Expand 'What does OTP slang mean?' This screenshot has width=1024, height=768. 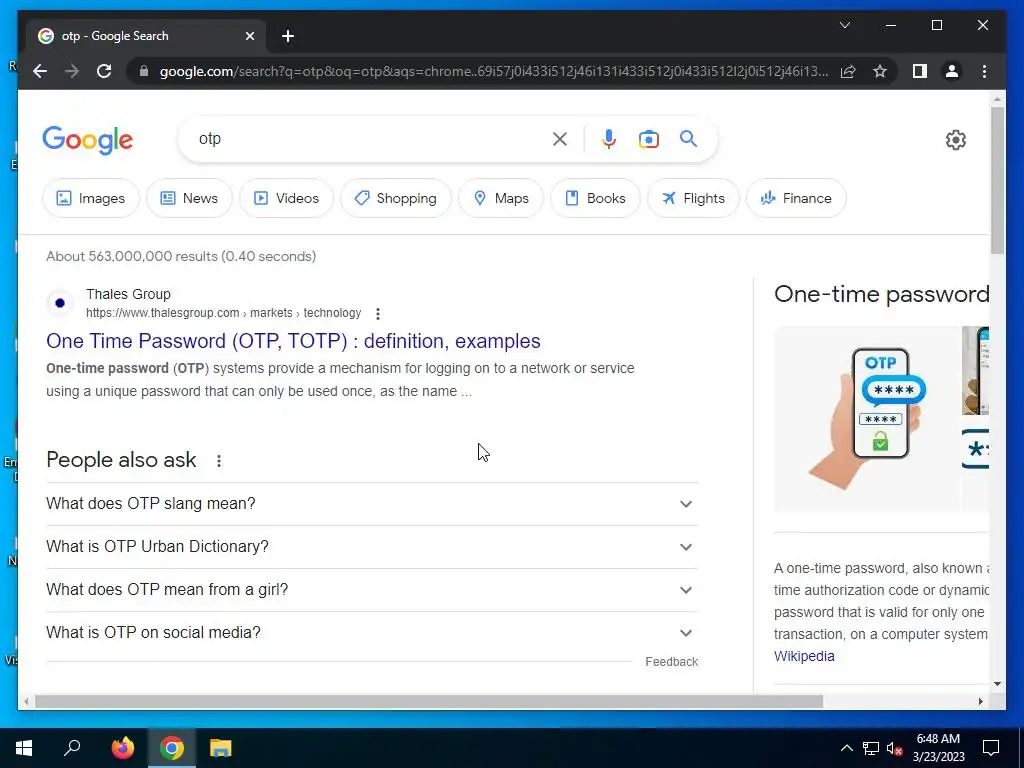pyautogui.click(x=372, y=504)
